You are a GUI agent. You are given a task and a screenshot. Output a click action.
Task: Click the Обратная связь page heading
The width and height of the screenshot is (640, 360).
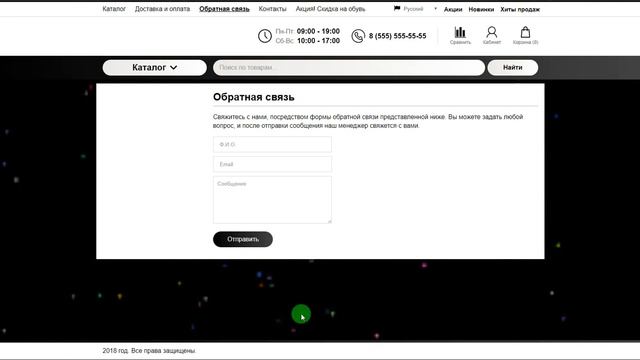(x=253, y=97)
